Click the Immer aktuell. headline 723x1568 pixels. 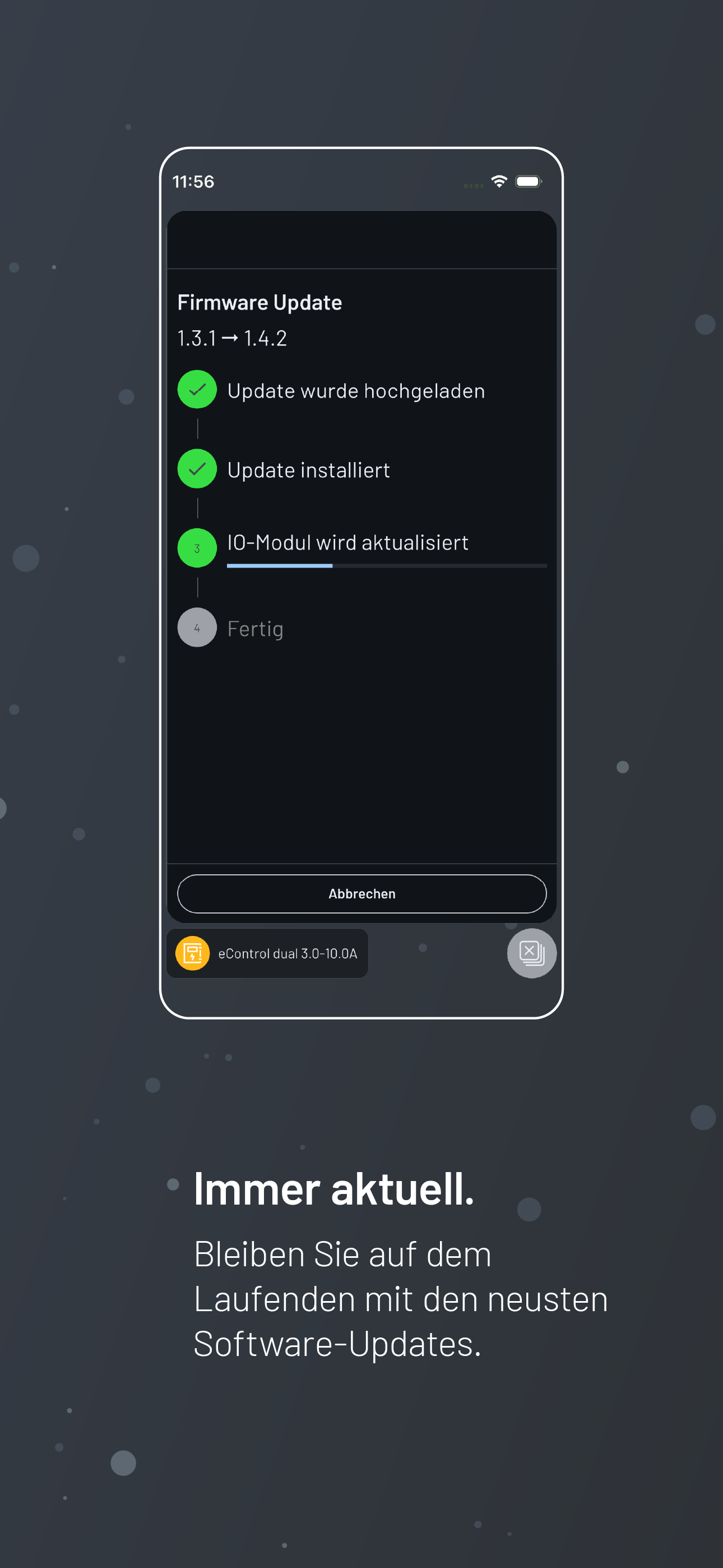click(x=333, y=1189)
